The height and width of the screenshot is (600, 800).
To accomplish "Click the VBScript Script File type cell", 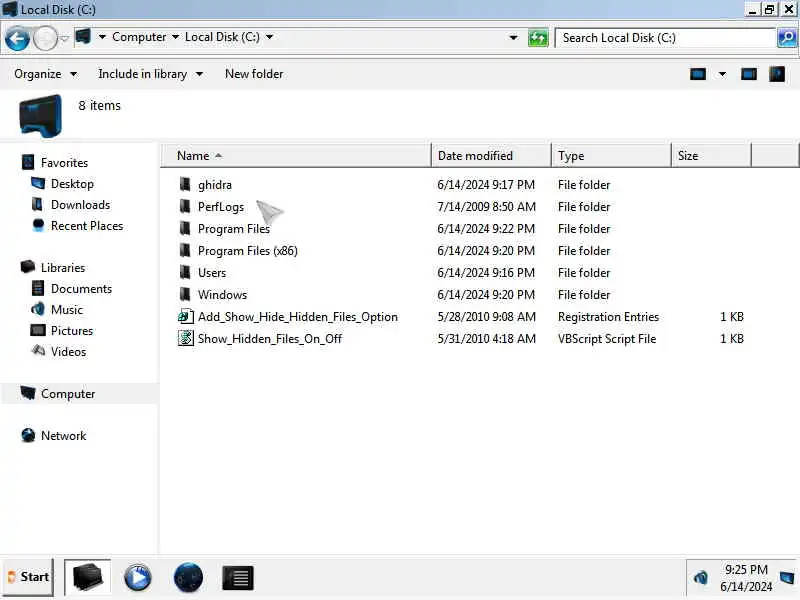I will [607, 339].
